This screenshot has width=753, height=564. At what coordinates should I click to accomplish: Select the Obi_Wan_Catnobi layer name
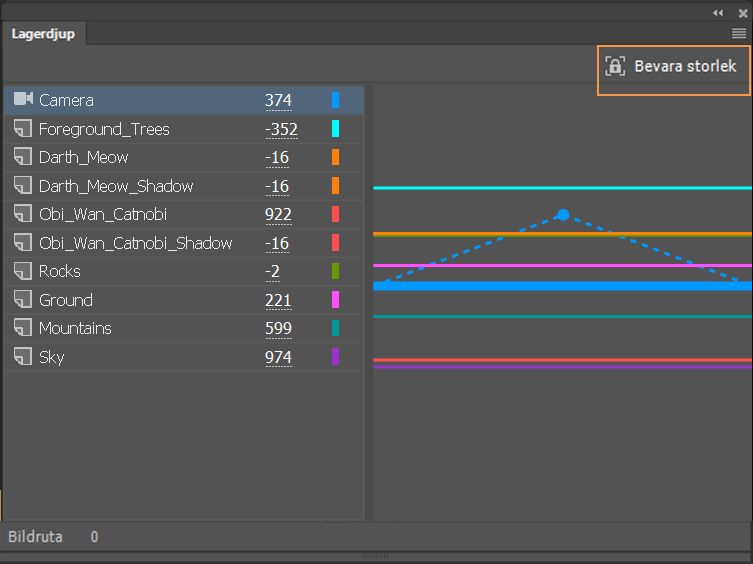point(103,214)
